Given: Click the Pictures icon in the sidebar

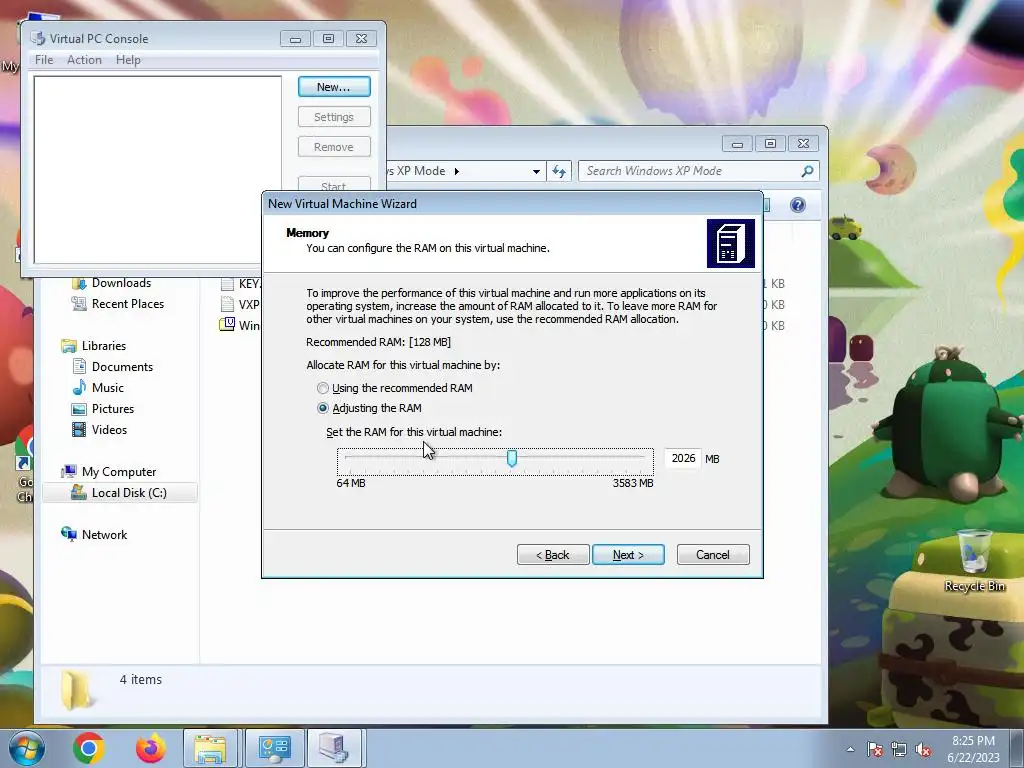Looking at the screenshot, I should [x=79, y=409].
